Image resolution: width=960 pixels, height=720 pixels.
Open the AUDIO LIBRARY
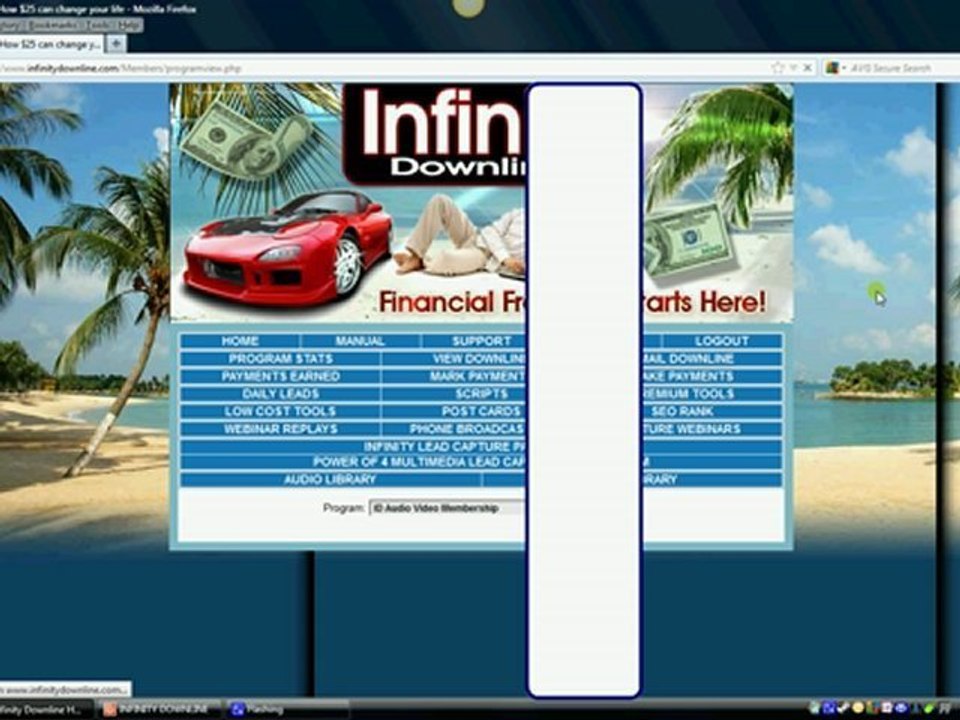331,479
